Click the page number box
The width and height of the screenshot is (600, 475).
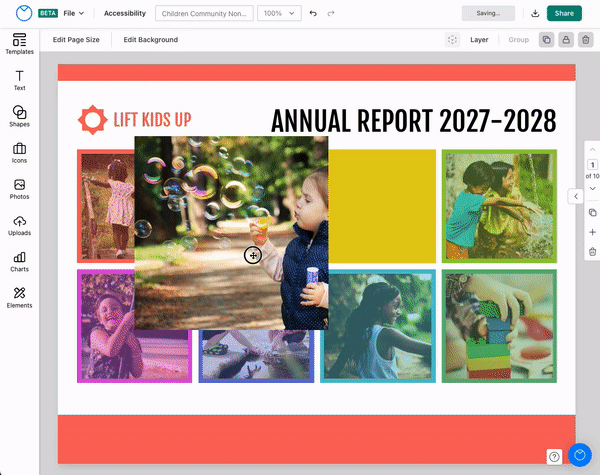592,165
